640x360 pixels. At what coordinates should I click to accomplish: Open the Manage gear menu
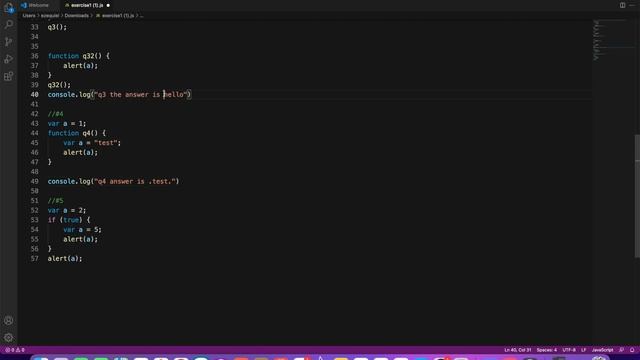pos(9,338)
